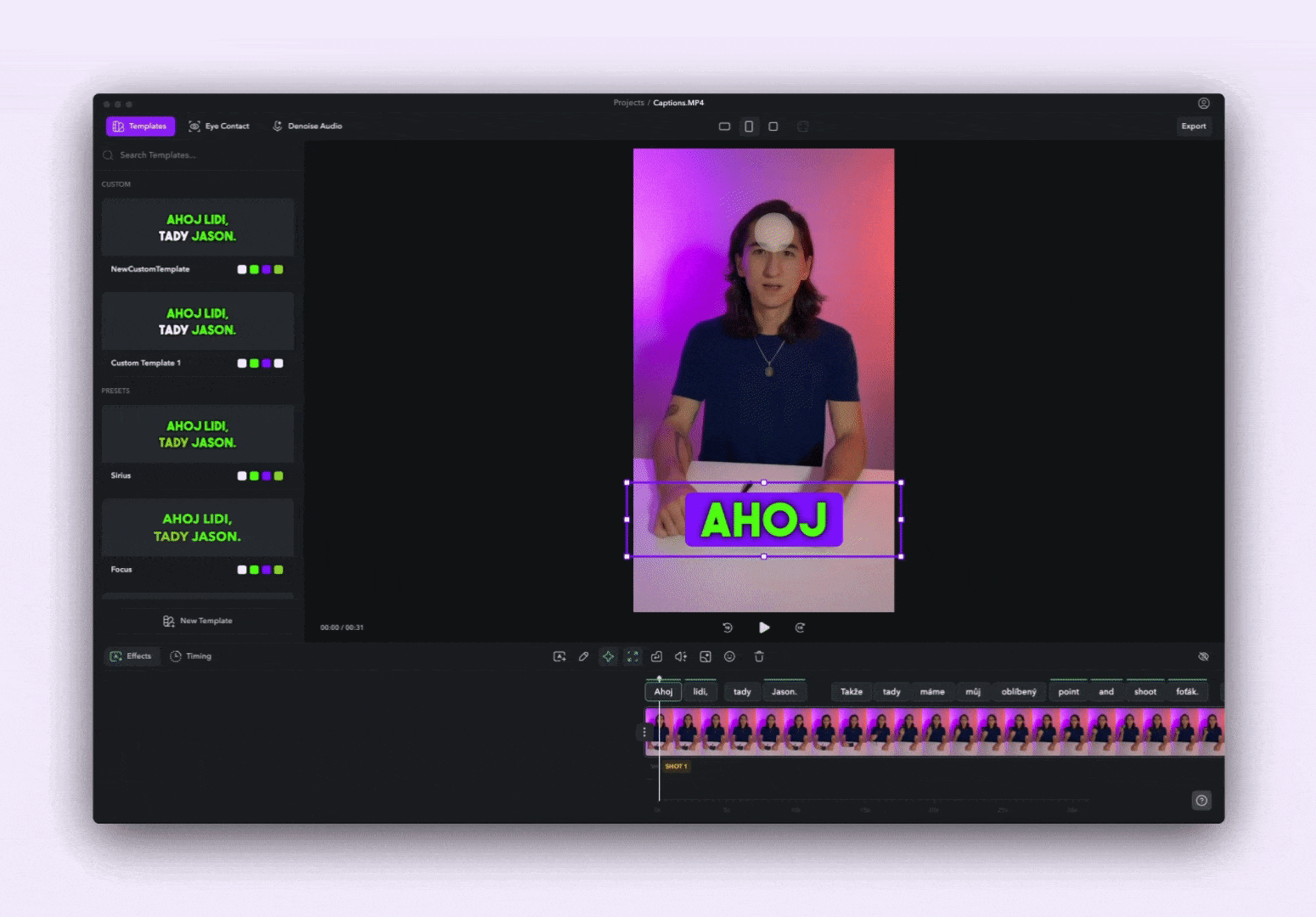The image size is (1316, 917).
Task: Turn on Denoise Audio
Action: pos(307,127)
